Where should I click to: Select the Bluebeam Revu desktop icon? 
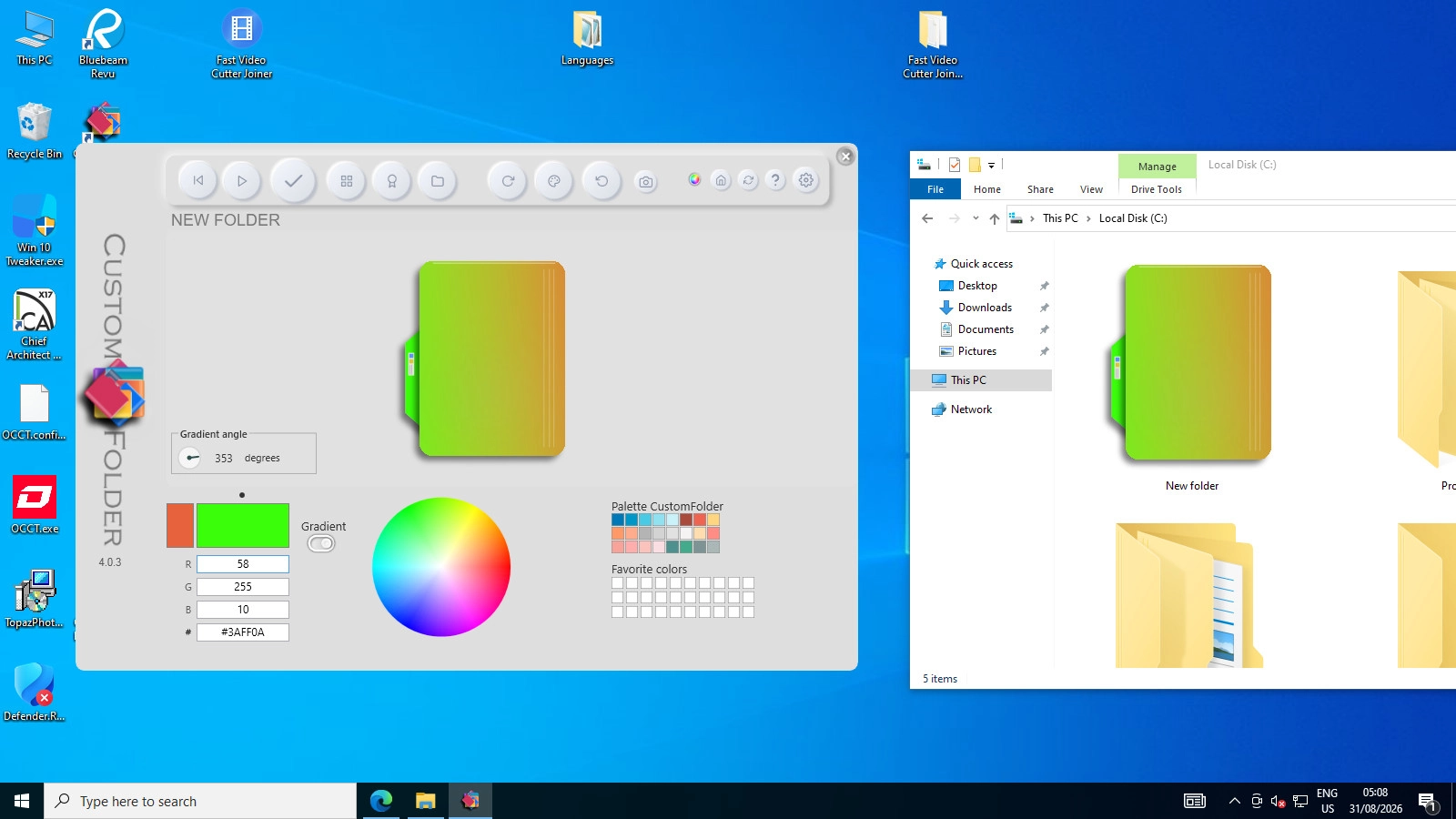pos(103,43)
